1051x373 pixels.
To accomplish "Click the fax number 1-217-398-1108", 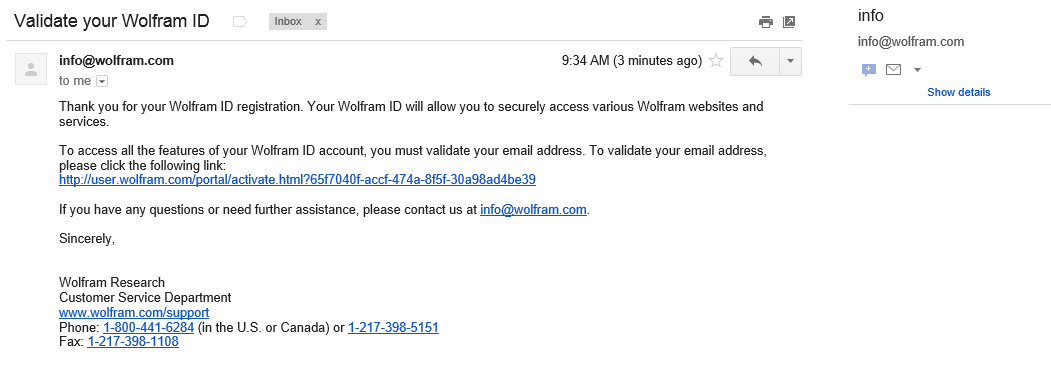I will (133, 341).
